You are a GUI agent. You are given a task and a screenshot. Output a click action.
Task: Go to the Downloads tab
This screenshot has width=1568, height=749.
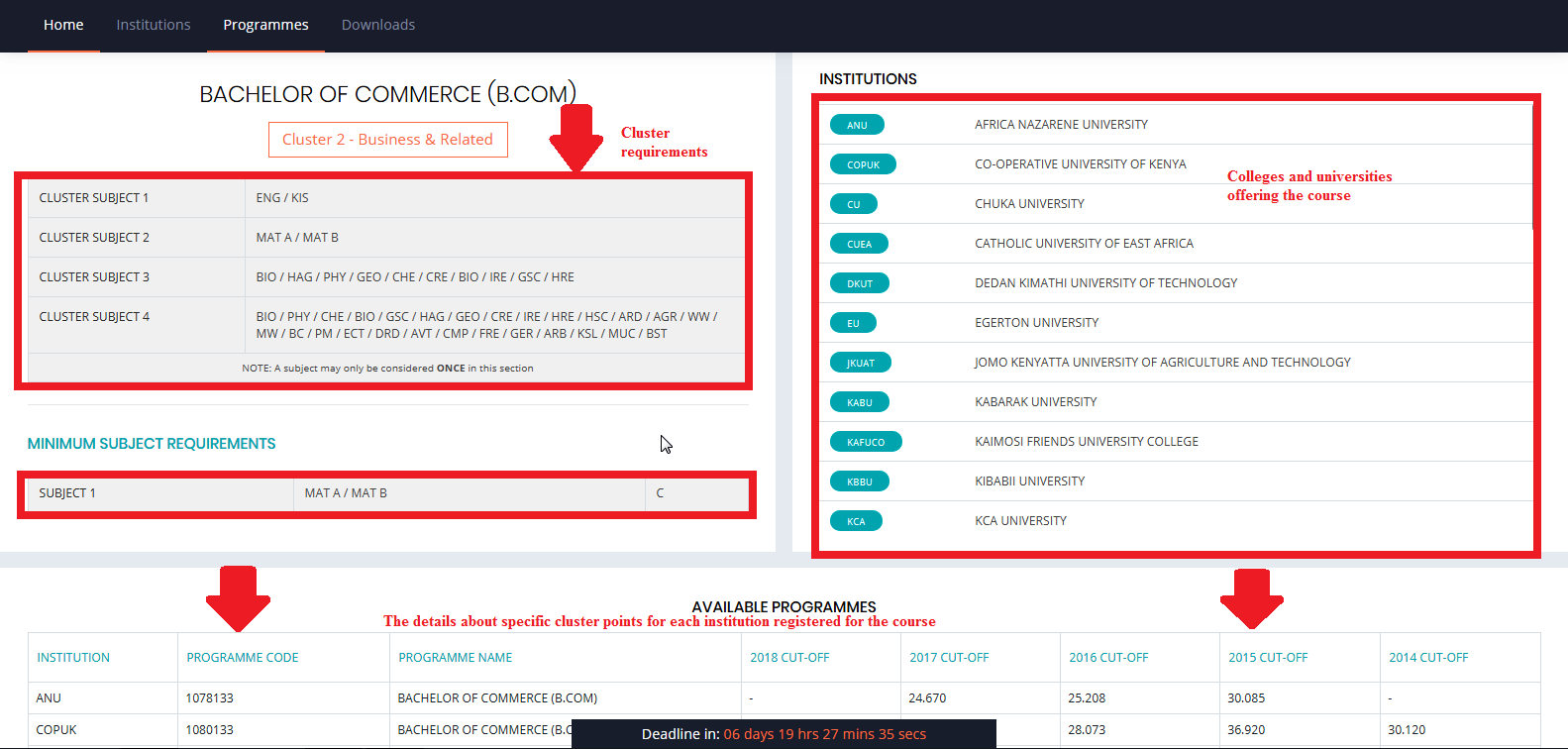tap(378, 25)
